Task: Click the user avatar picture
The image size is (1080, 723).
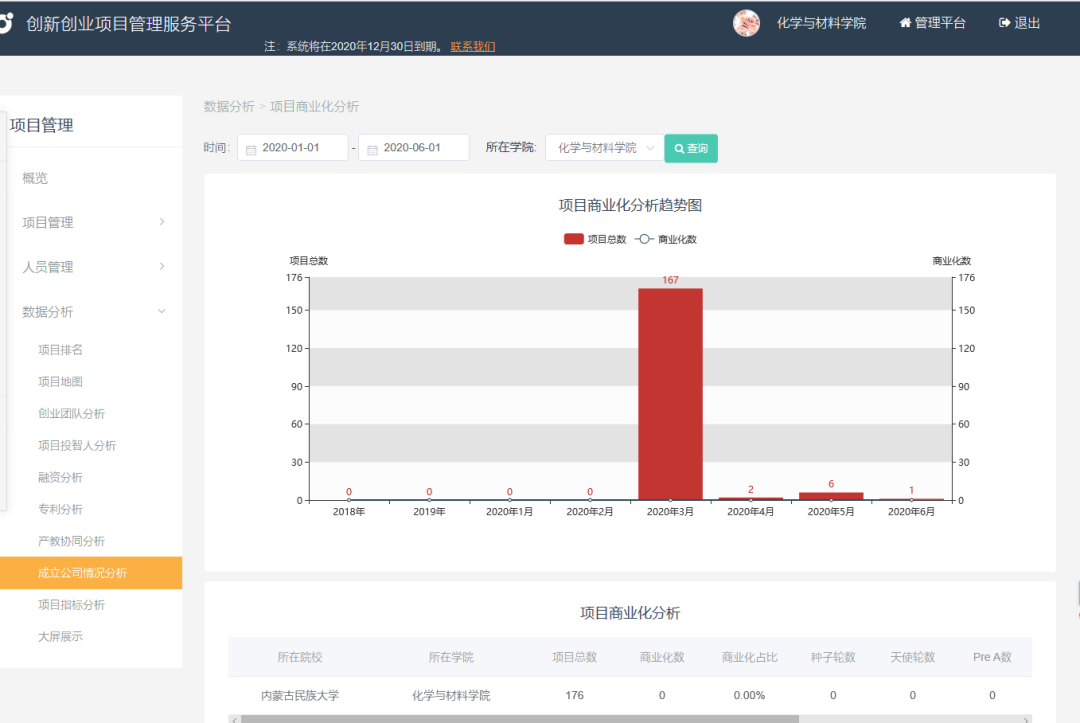Action: 746,23
